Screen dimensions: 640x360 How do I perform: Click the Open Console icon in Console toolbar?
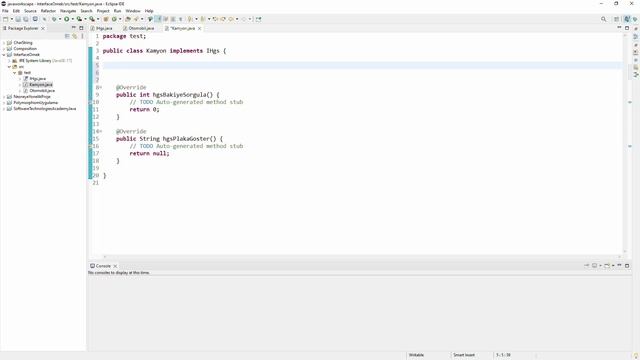[x=607, y=265]
